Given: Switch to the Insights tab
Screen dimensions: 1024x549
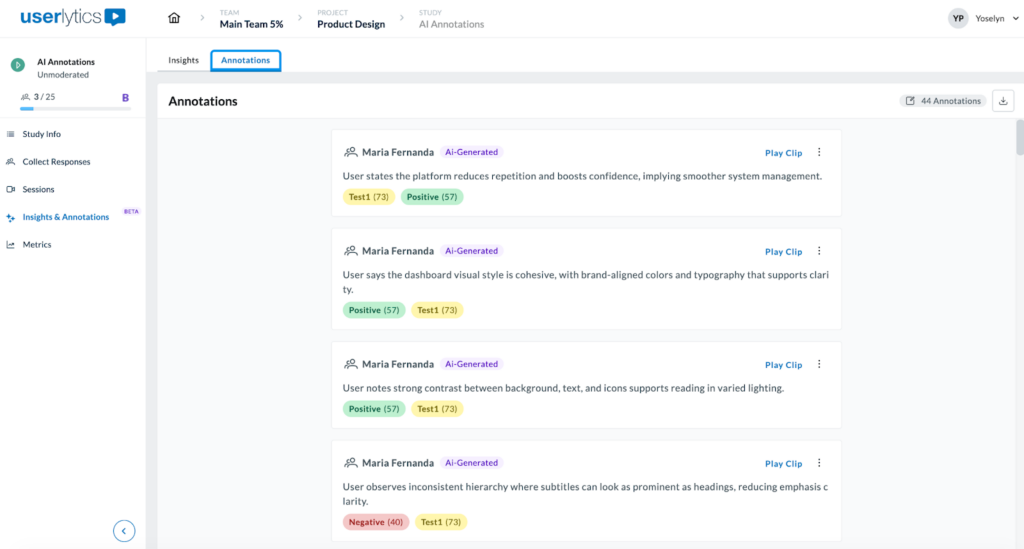Looking at the screenshot, I should (183, 60).
